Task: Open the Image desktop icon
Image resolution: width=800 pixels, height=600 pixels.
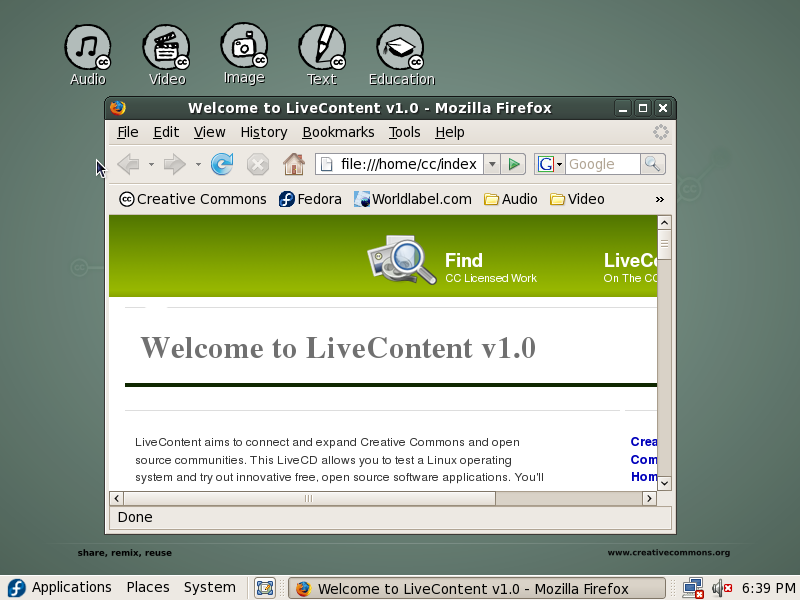Action: pyautogui.click(x=244, y=54)
